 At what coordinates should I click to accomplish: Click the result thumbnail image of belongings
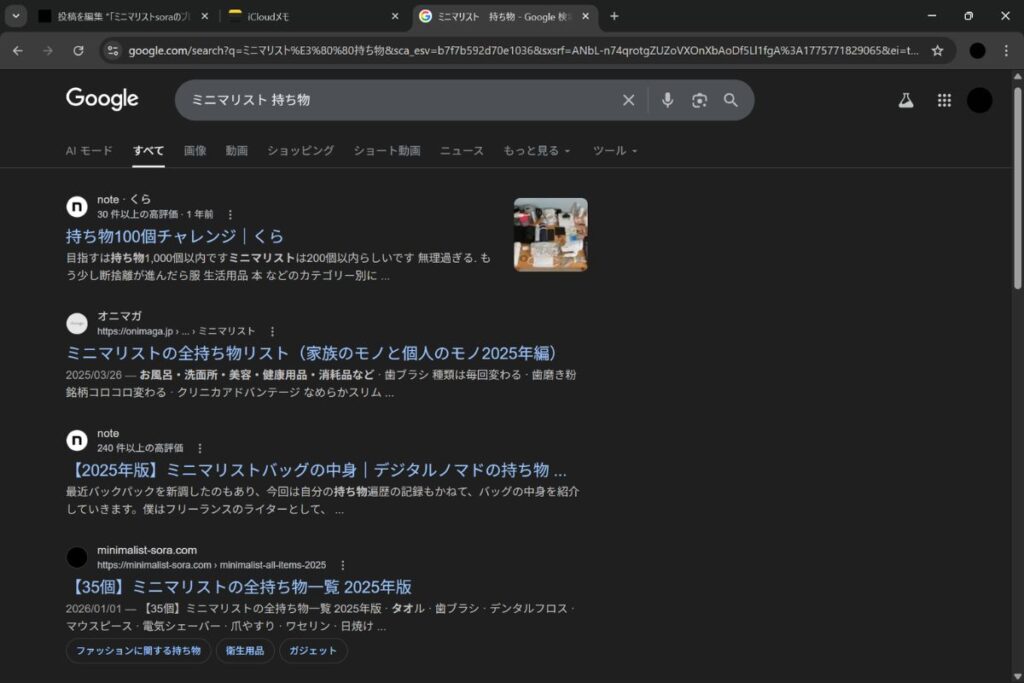550,234
